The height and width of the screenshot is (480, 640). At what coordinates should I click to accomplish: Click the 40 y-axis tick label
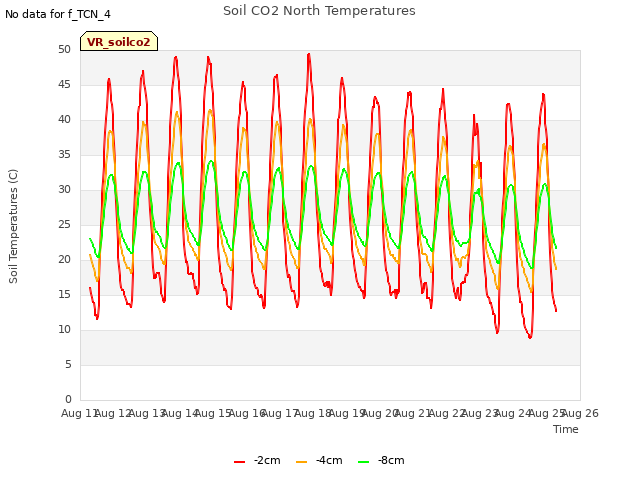tap(64, 120)
